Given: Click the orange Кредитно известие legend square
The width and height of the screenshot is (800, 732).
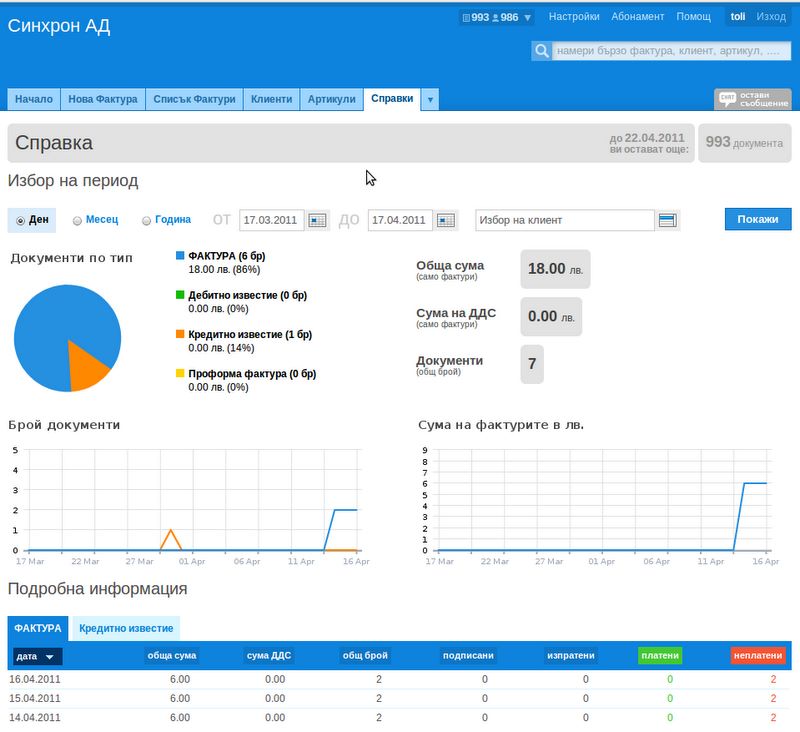Looking at the screenshot, I should click(180, 334).
